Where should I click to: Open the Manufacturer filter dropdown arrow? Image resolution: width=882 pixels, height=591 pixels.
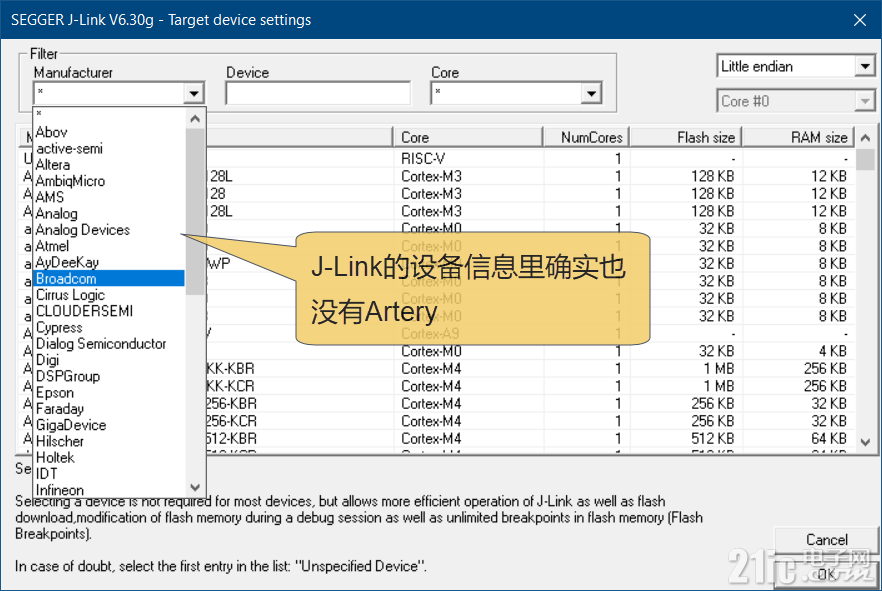click(194, 93)
